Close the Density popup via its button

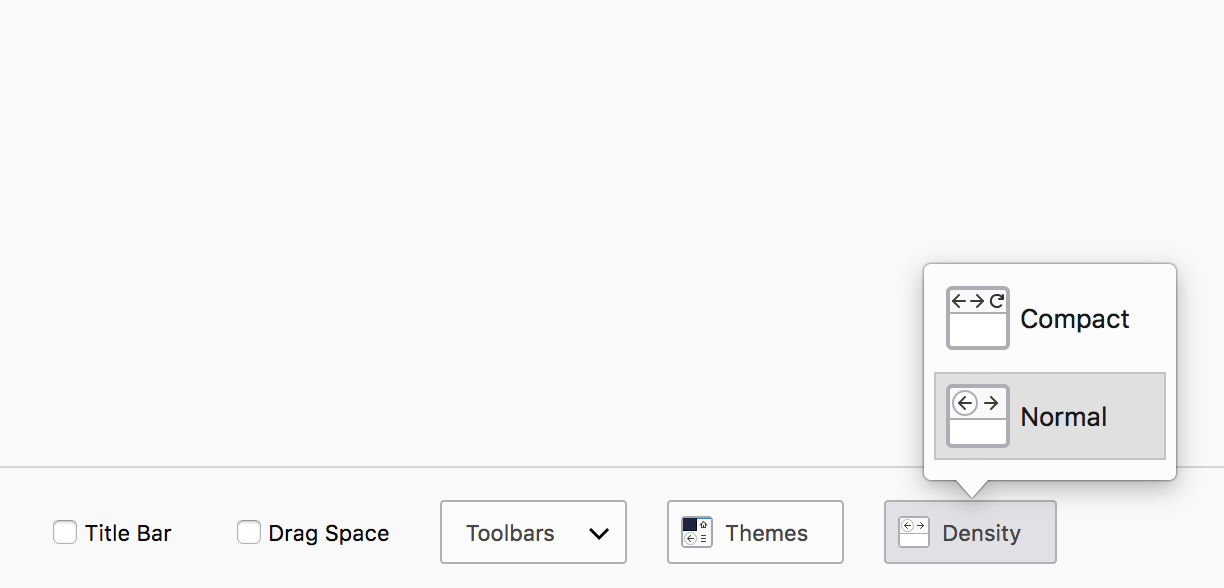tap(969, 532)
